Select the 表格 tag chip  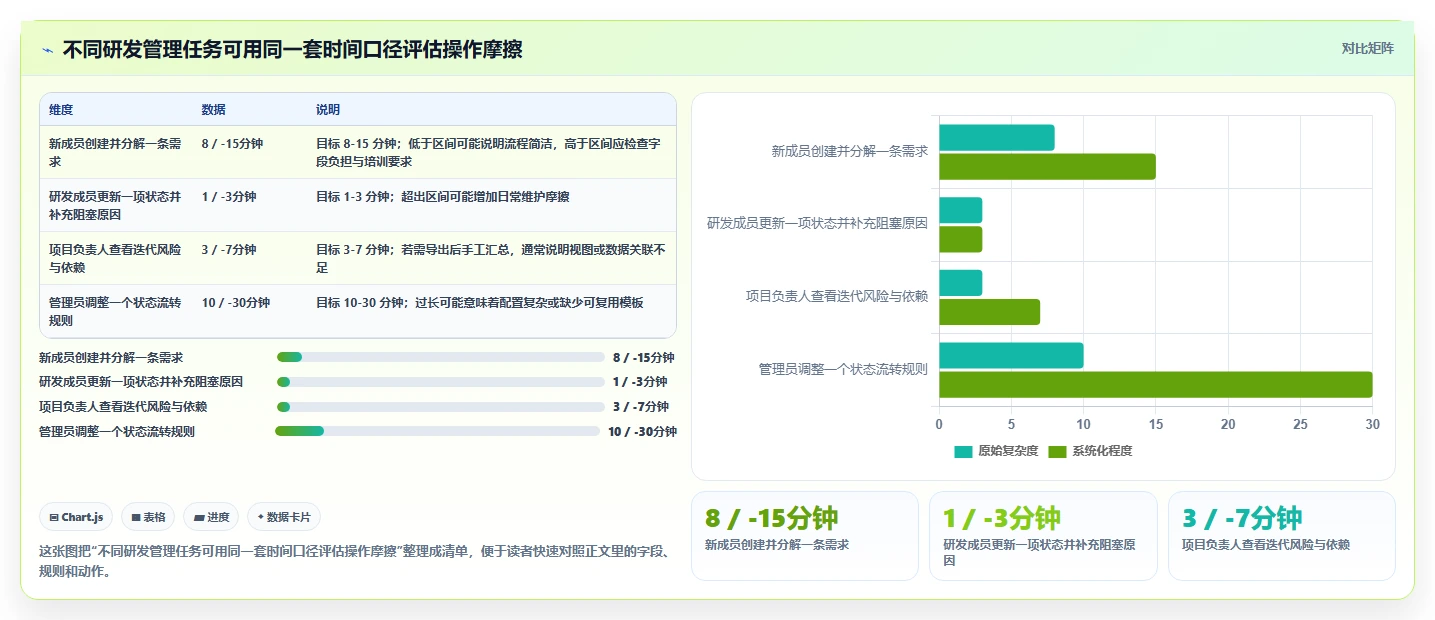tap(148, 517)
